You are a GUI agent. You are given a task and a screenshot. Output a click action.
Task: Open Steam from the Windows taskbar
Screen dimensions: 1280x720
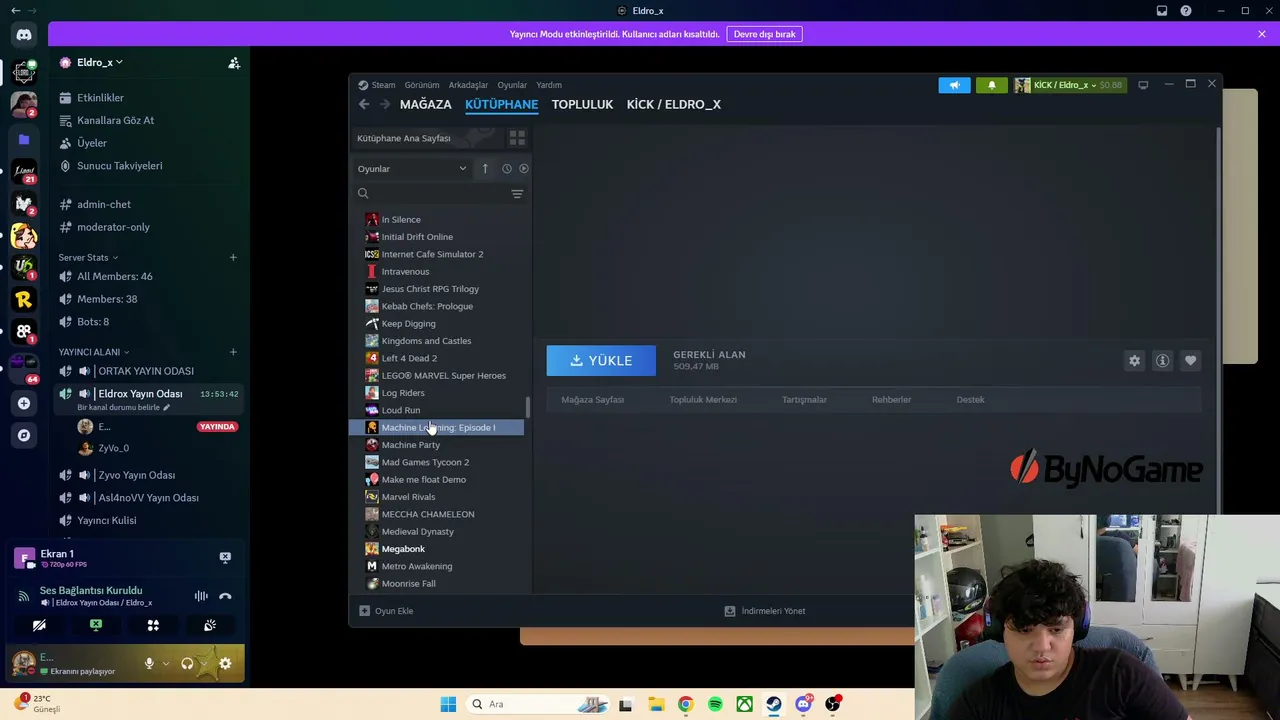774,704
